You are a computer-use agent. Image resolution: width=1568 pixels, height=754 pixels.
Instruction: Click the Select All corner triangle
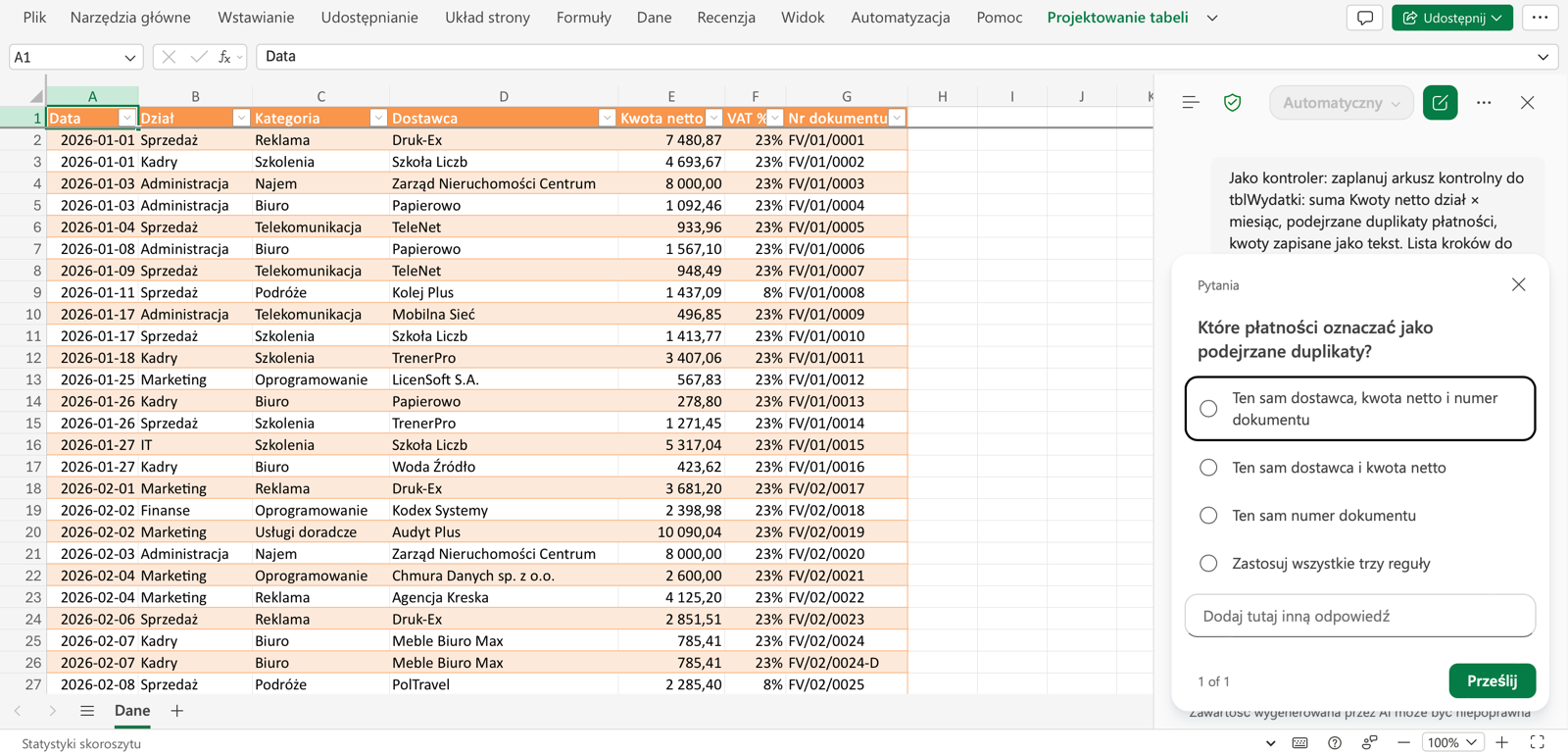point(35,96)
